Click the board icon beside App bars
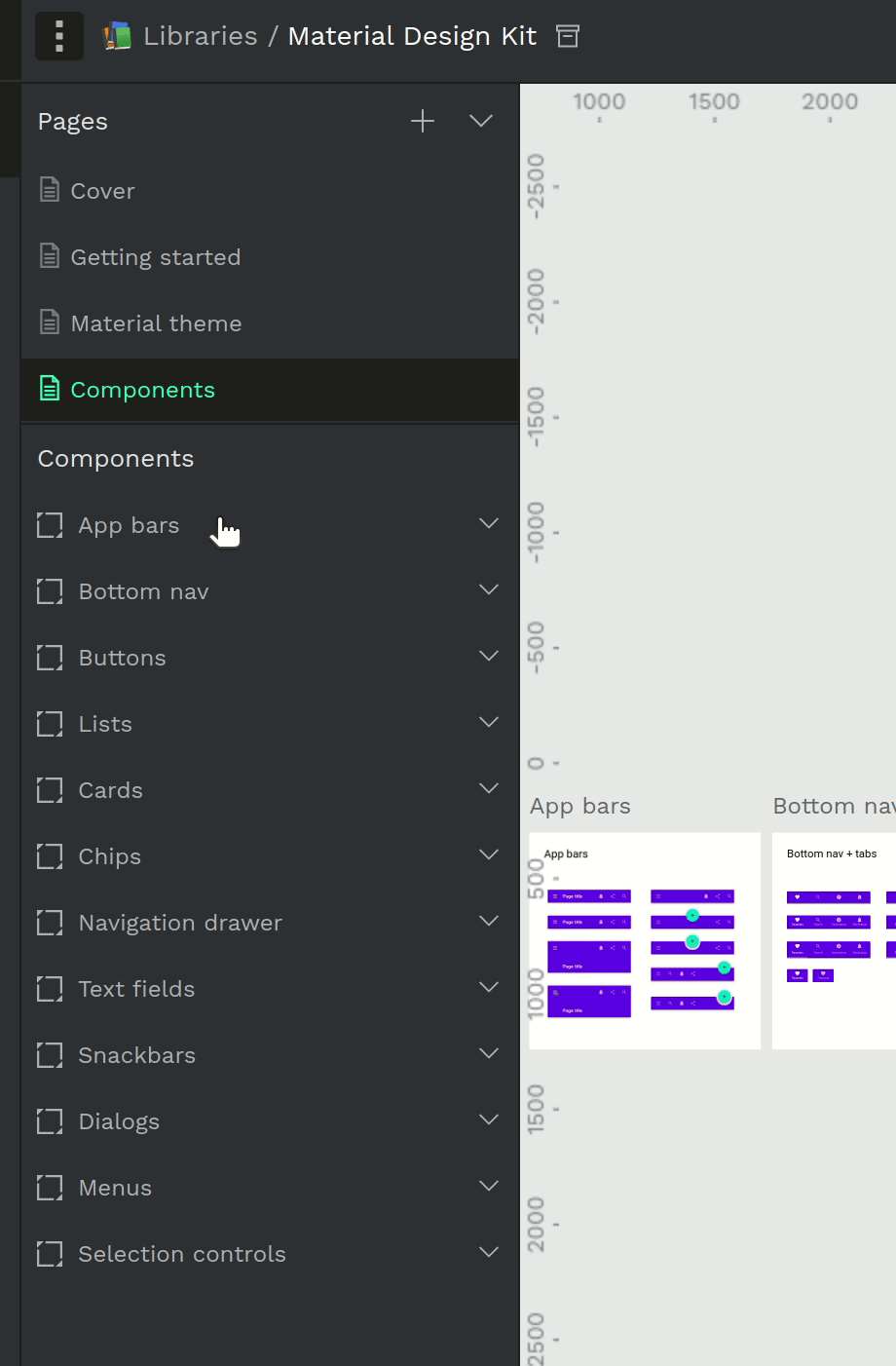The height and width of the screenshot is (1366, 896). [x=50, y=525]
